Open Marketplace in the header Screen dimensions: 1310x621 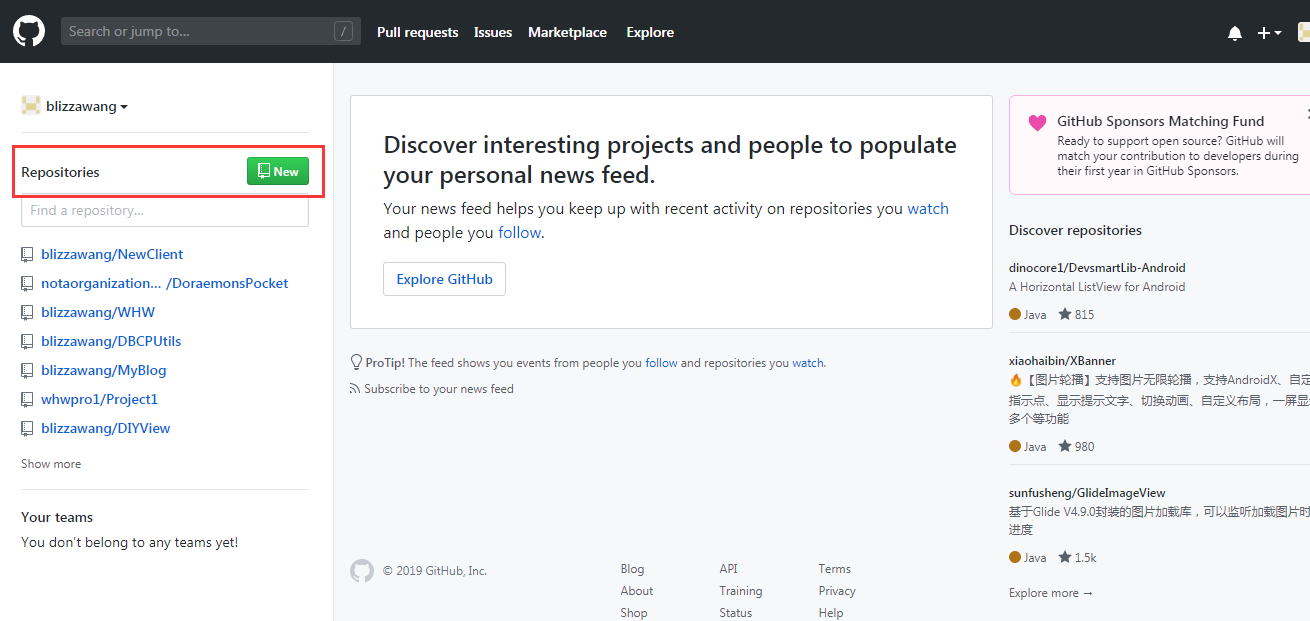tap(567, 32)
